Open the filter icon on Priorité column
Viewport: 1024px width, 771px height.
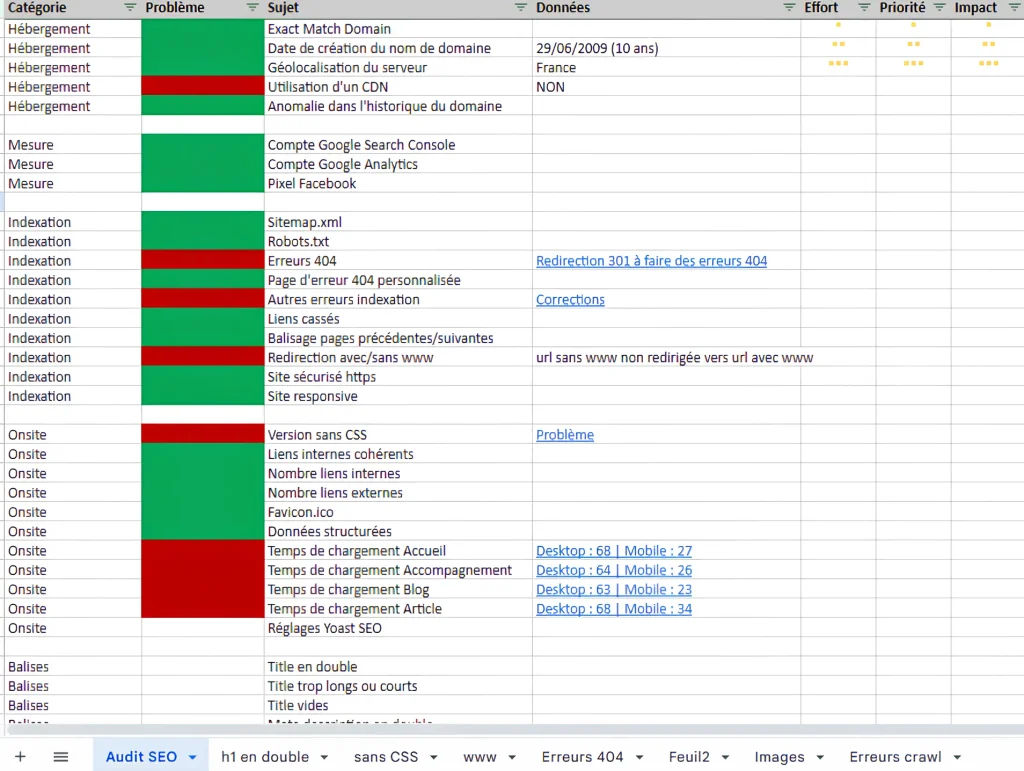pos(939,8)
